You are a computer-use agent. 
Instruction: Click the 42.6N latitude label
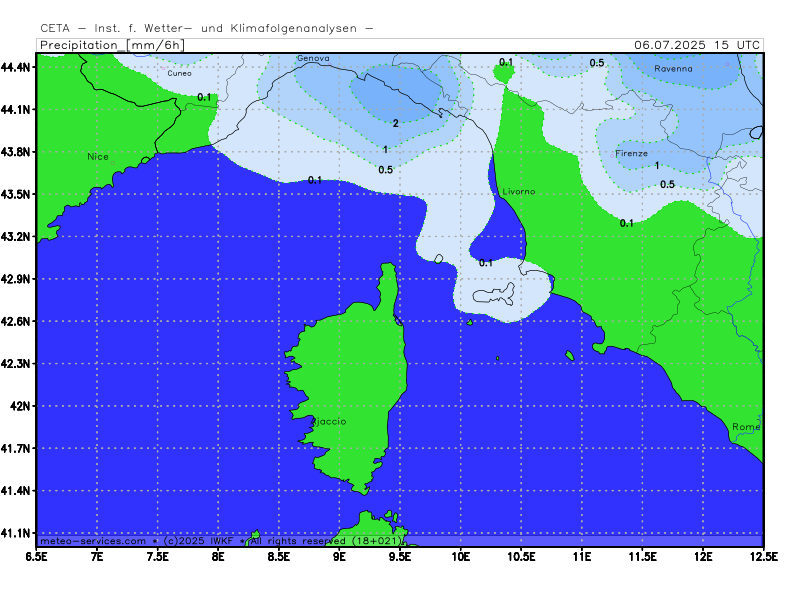click(18, 321)
